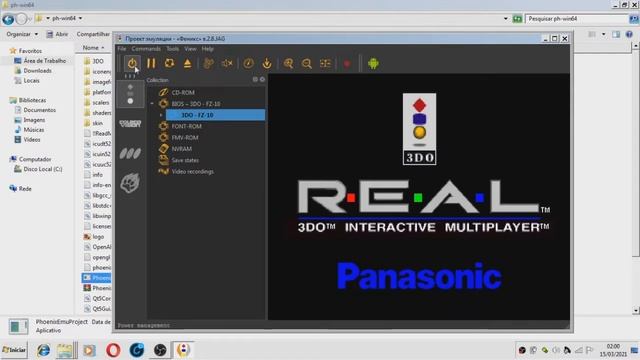This screenshot has height=360, width=640.
Task: Start recording with the red record button
Action: 347,64
